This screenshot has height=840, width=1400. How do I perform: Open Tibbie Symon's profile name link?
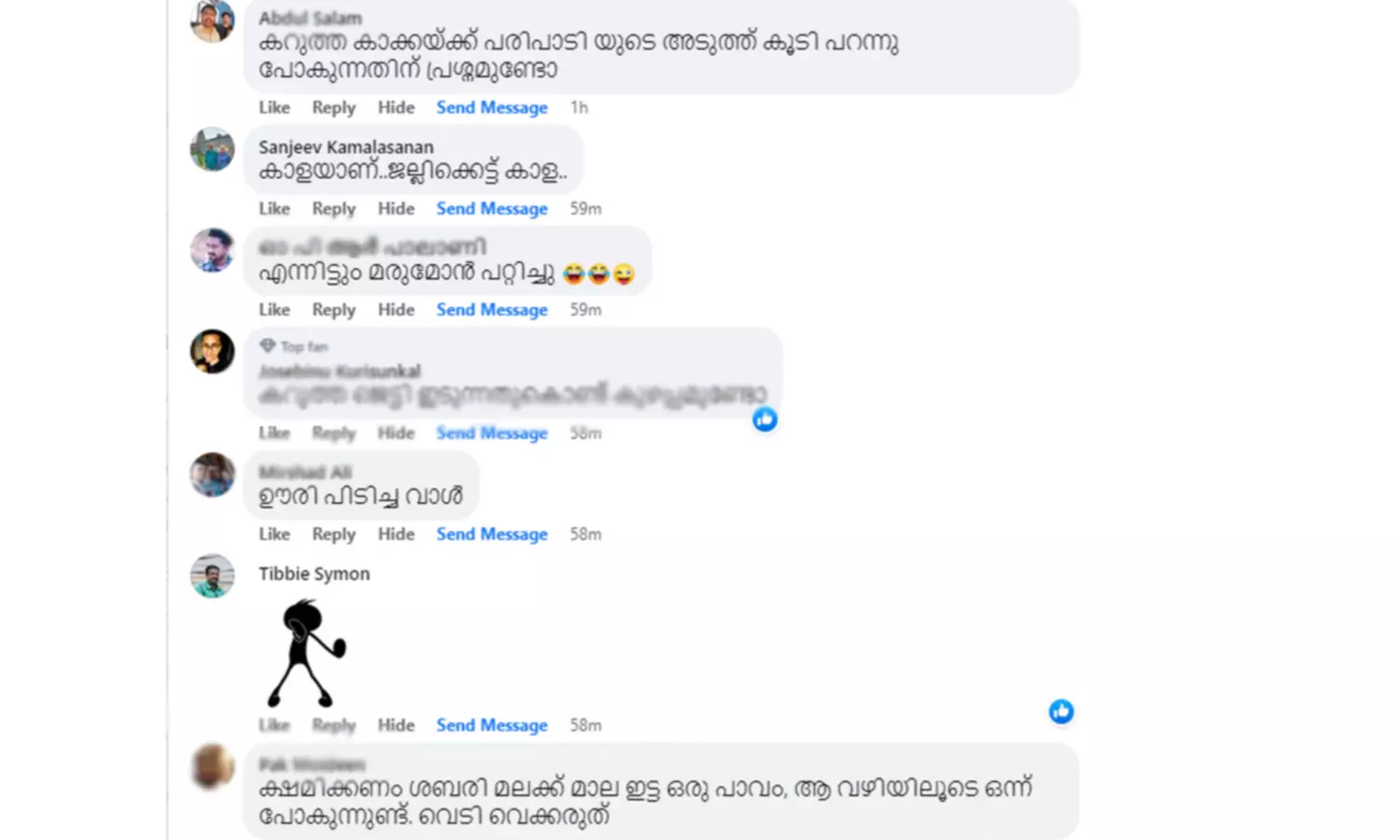coord(315,574)
